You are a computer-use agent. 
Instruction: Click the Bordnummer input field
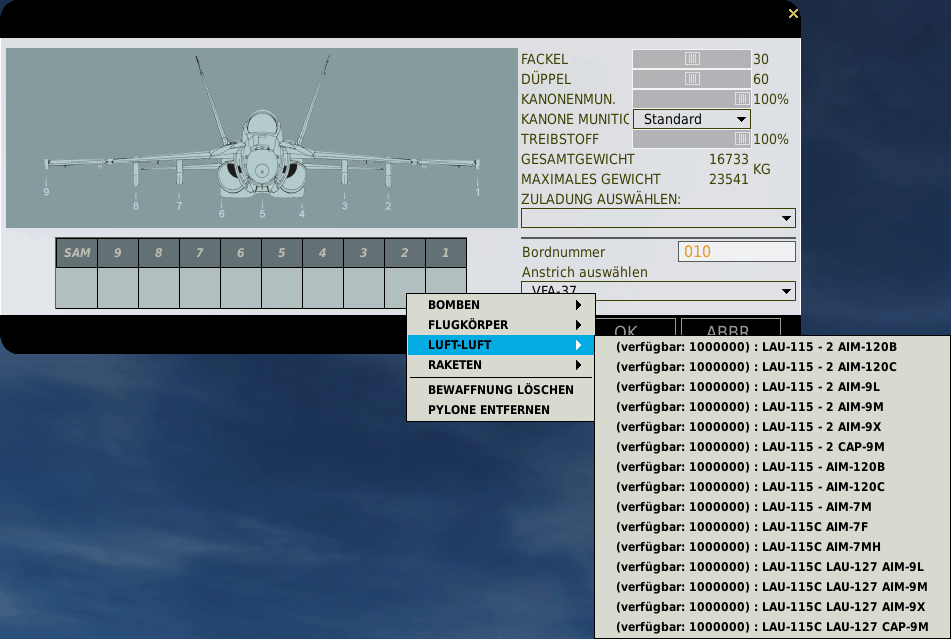pyautogui.click(x=736, y=252)
